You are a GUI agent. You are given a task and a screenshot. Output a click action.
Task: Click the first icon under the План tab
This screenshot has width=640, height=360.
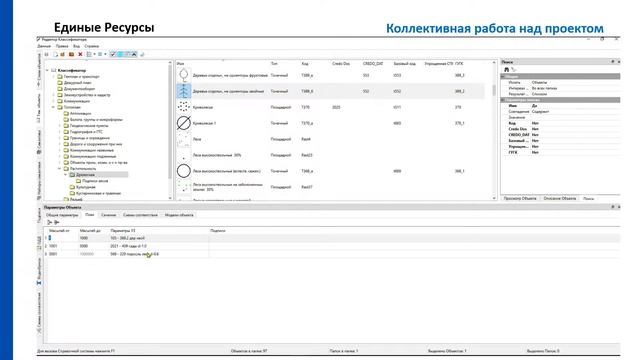pos(49,222)
